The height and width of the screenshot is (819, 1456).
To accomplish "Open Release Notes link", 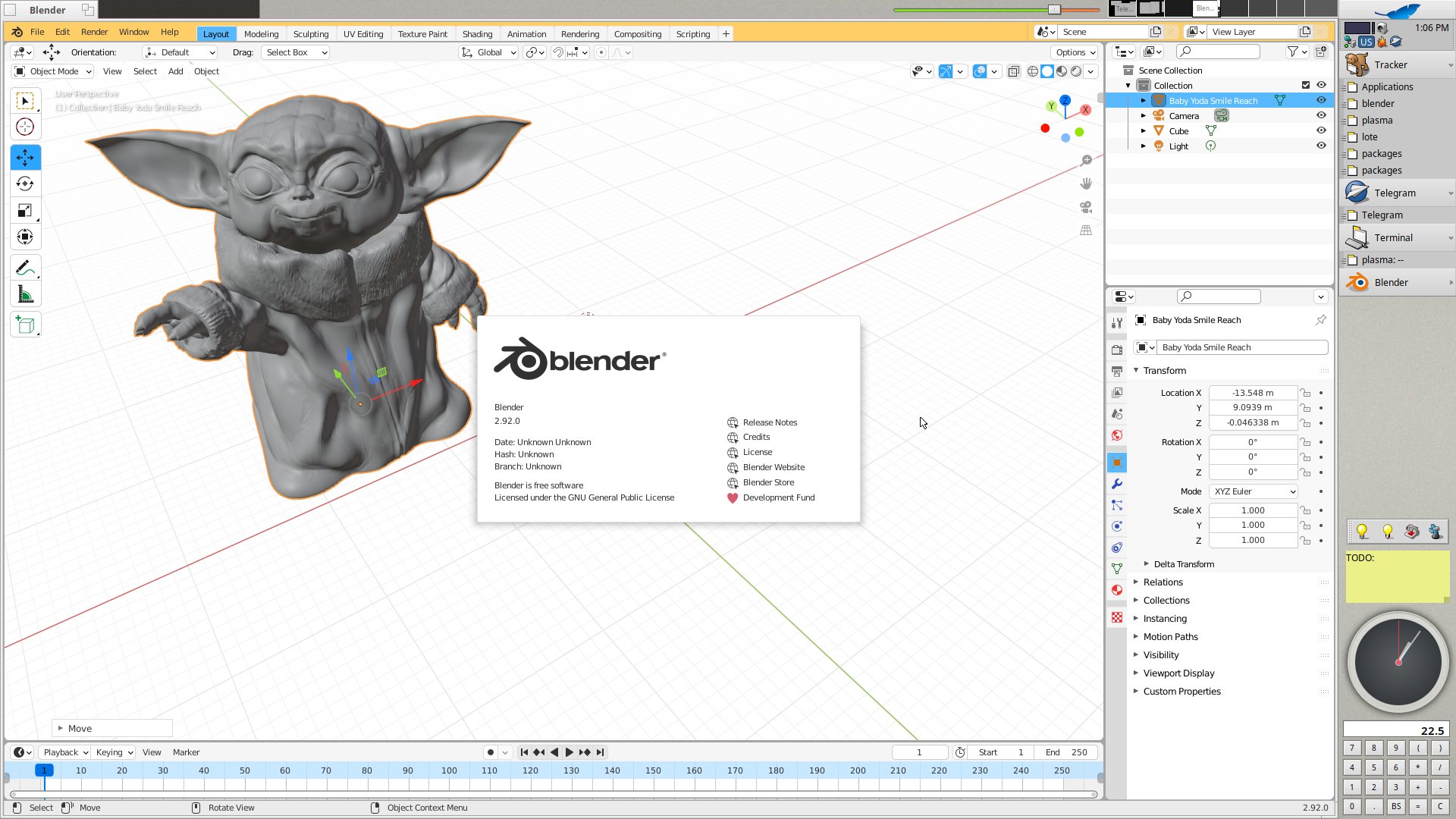I will coord(762,422).
